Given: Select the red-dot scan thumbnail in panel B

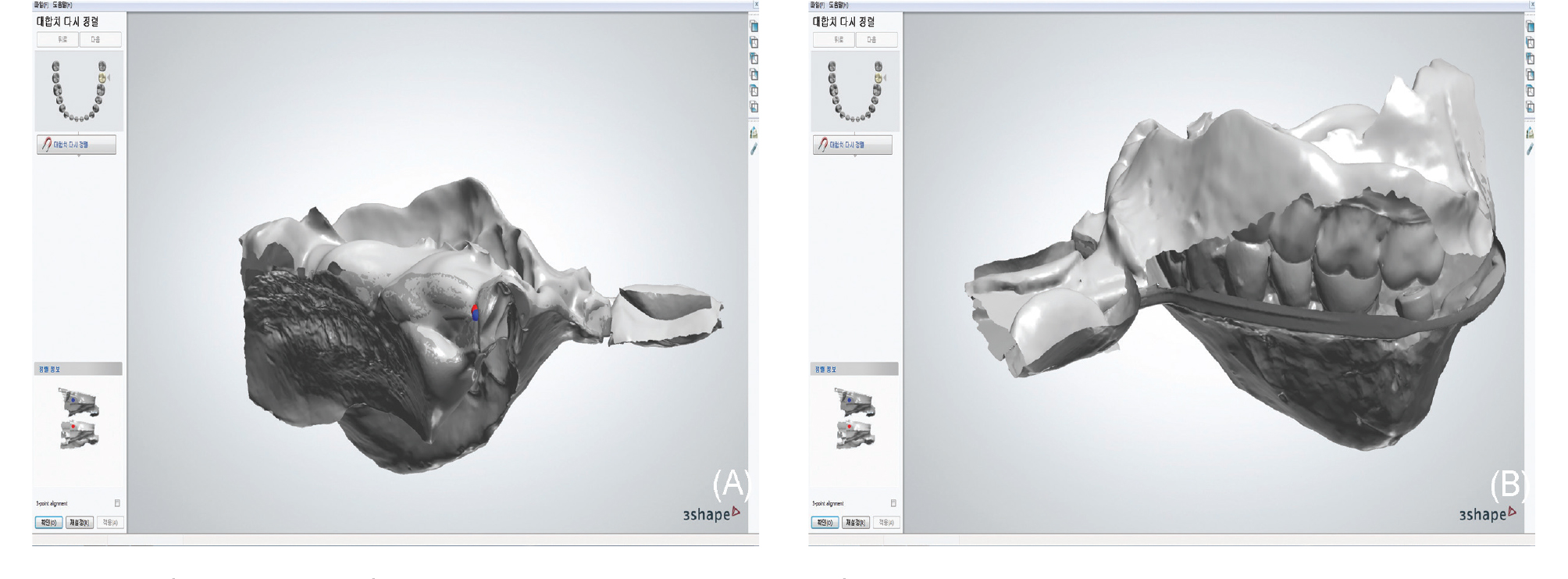Looking at the screenshot, I should click(x=856, y=434).
